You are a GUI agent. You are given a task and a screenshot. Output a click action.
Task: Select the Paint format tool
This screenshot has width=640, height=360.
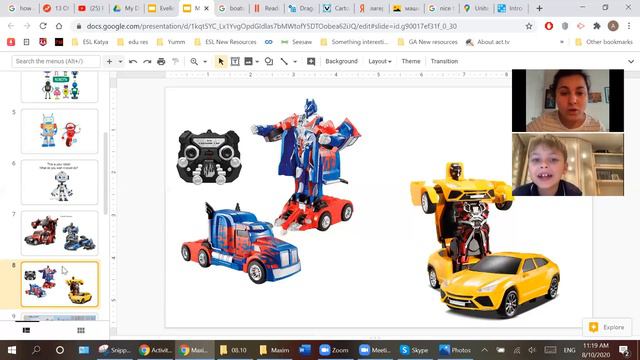pyautogui.click(x=176, y=62)
